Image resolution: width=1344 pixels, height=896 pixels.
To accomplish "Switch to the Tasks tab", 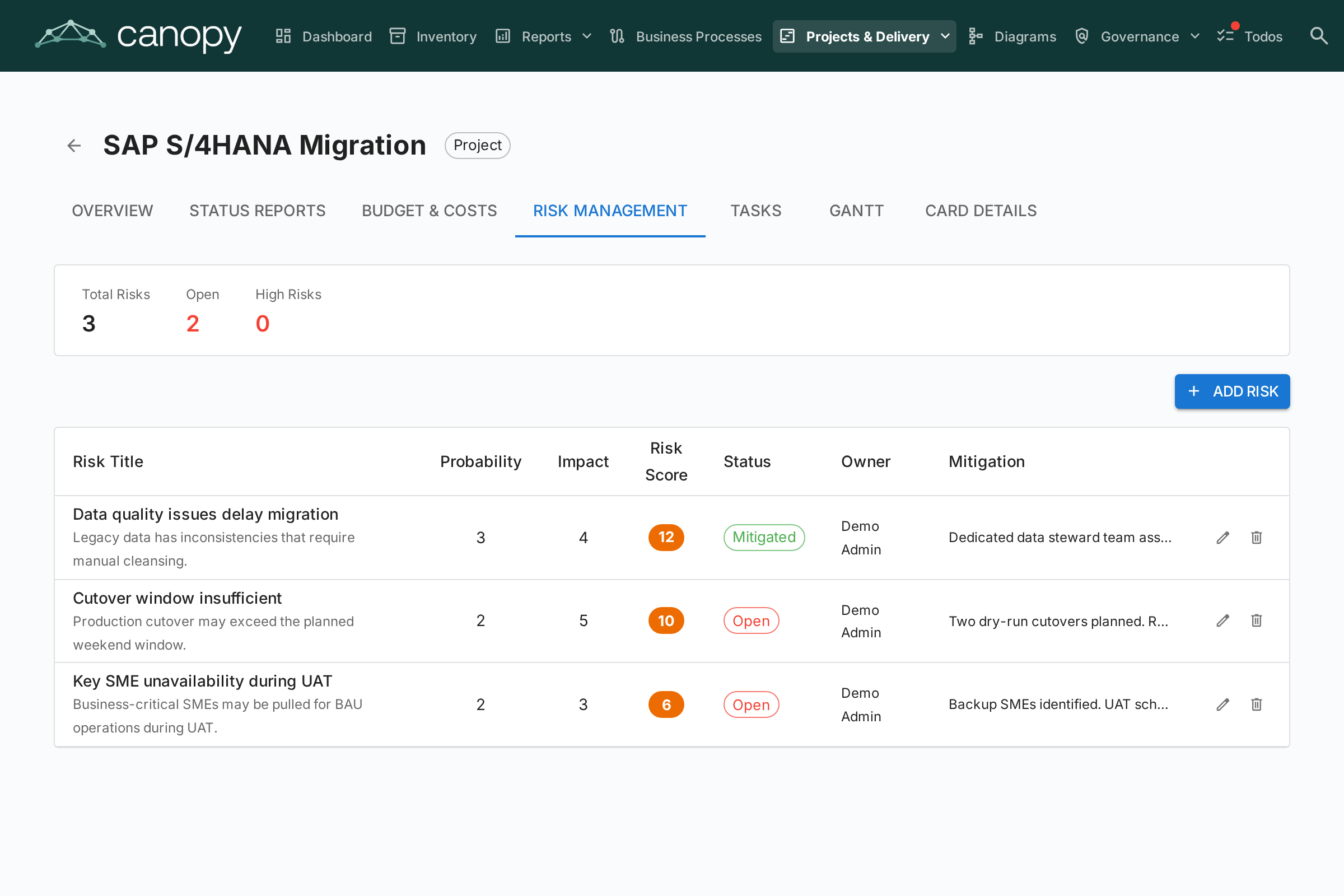I will (756, 211).
